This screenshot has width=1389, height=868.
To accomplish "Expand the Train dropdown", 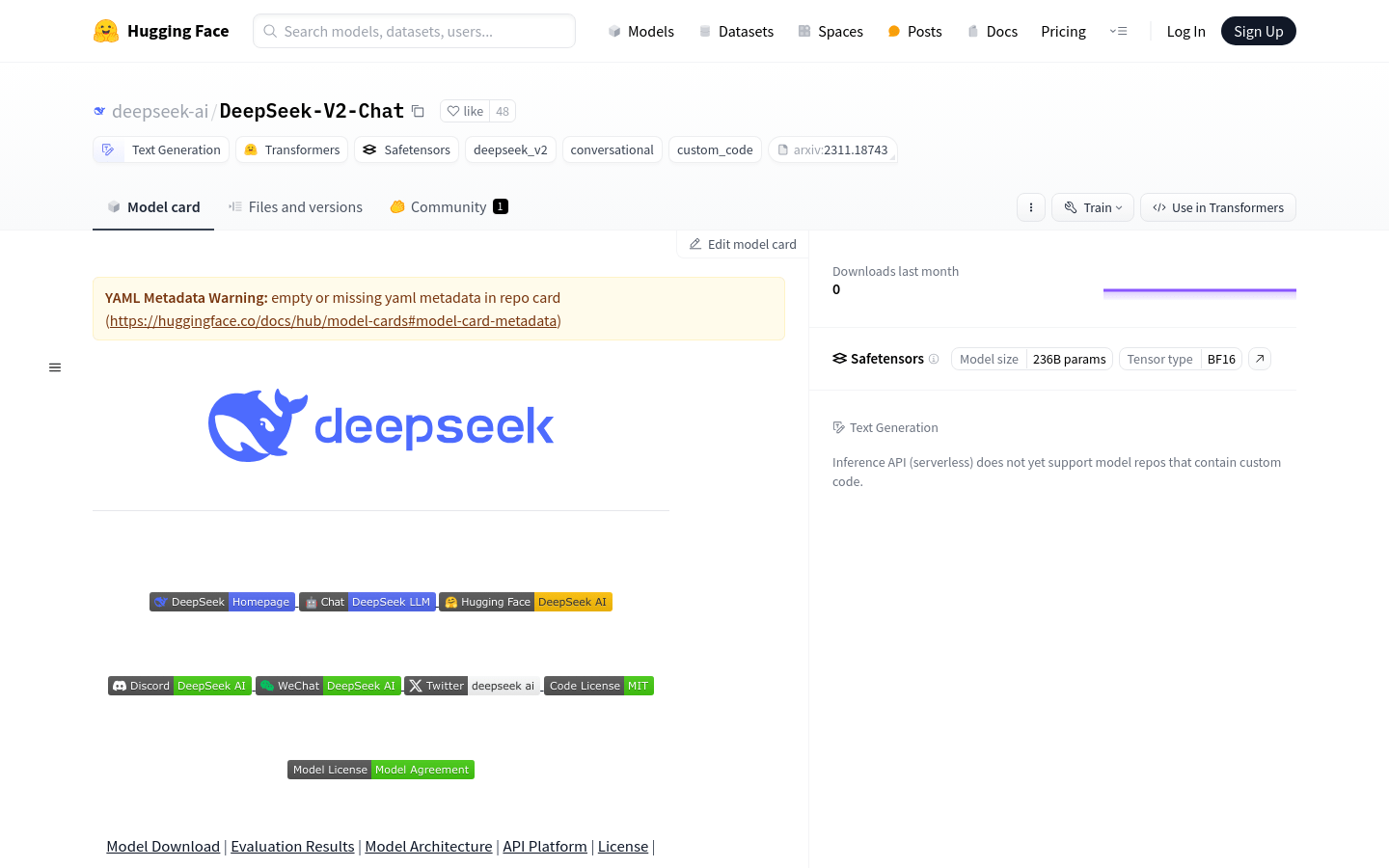I will [x=1093, y=207].
